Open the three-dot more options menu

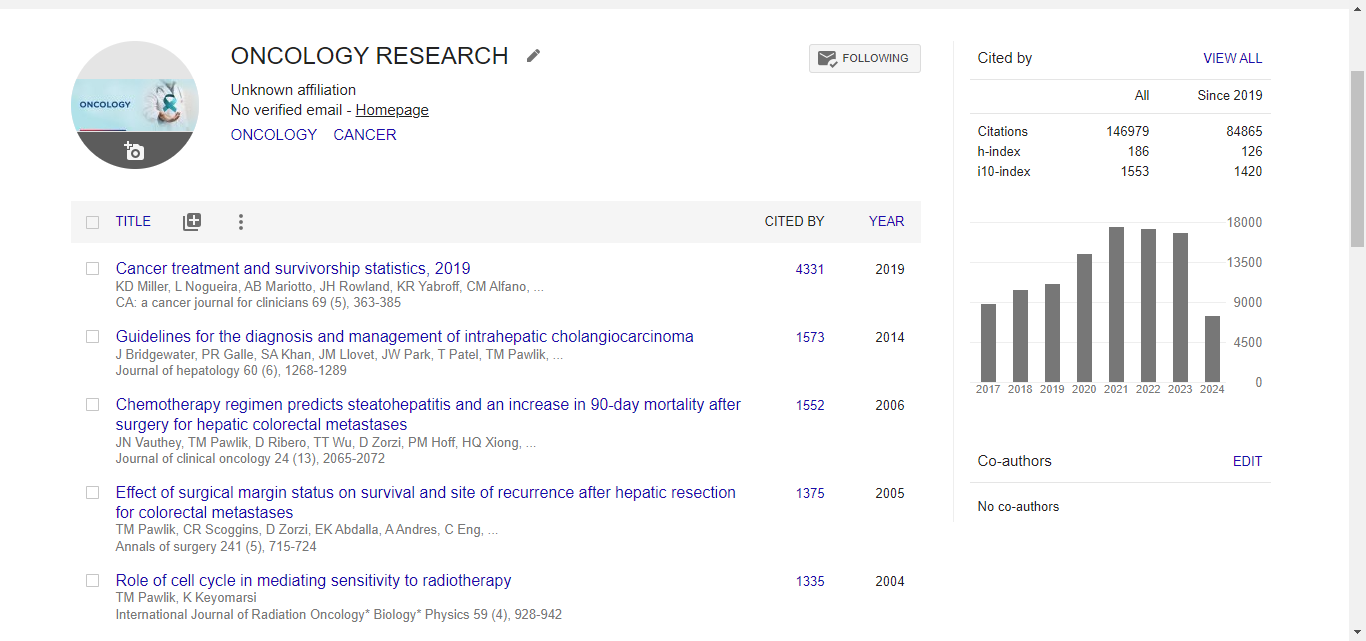(241, 222)
